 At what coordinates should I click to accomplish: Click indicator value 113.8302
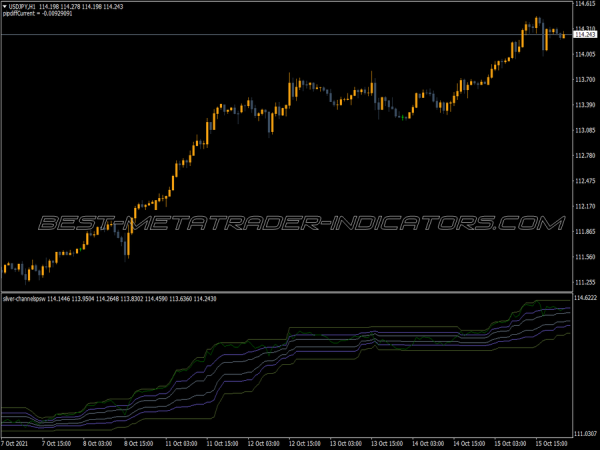[x=132, y=299]
